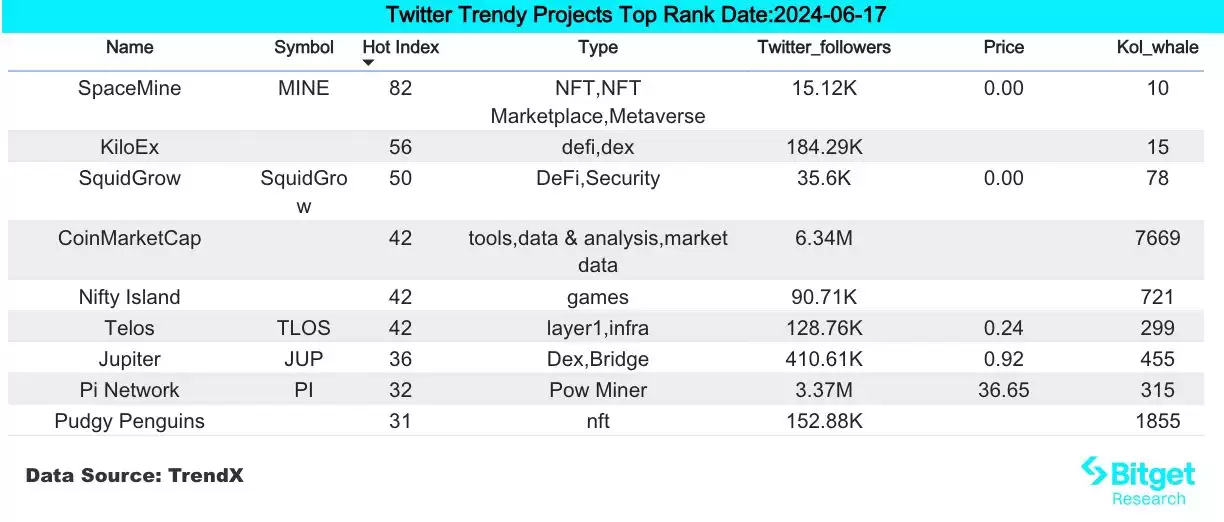This screenshot has height=522, width=1224.
Task: Click the Name column header
Action: 129,47
